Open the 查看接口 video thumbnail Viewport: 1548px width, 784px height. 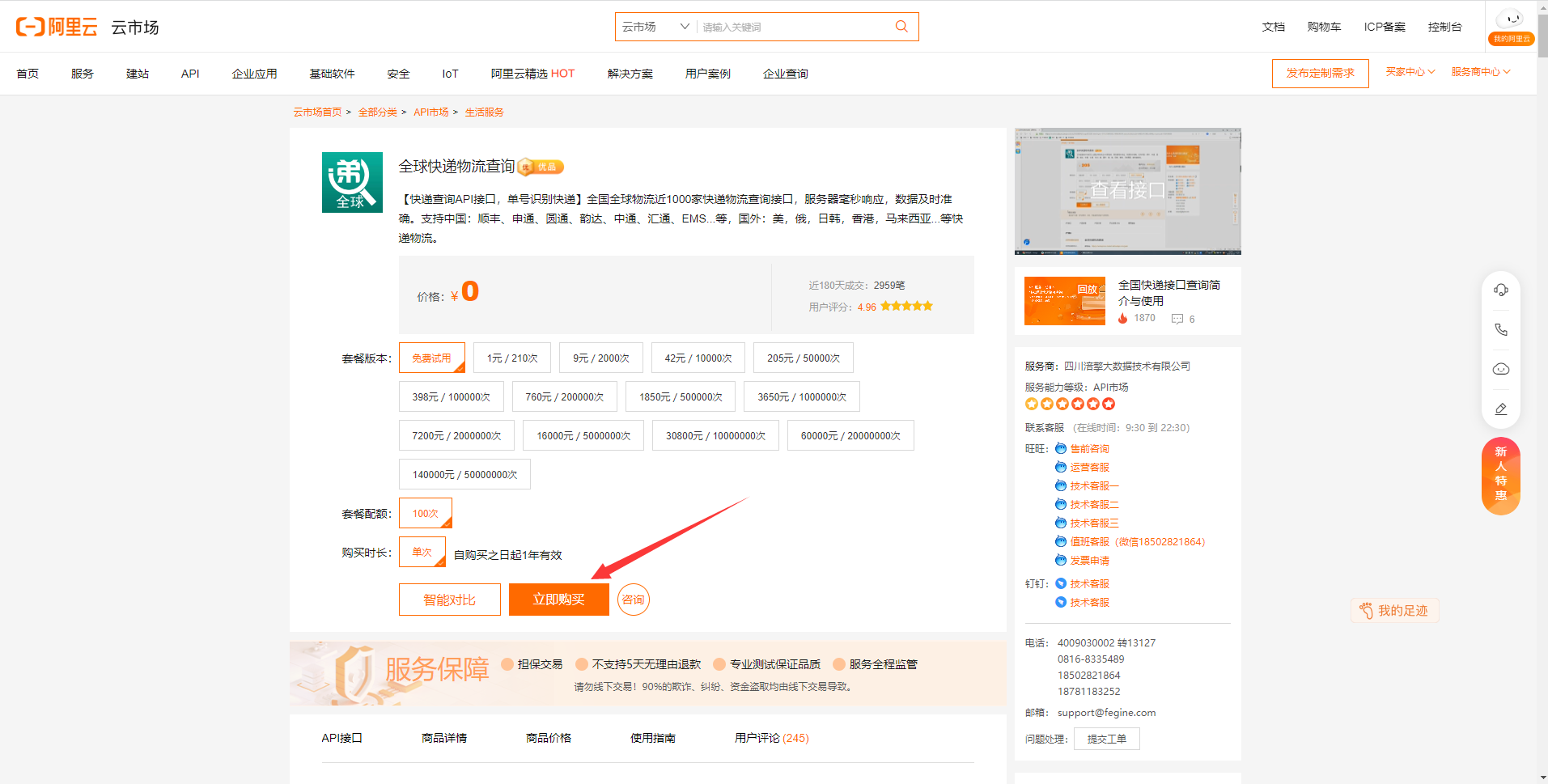1127,191
